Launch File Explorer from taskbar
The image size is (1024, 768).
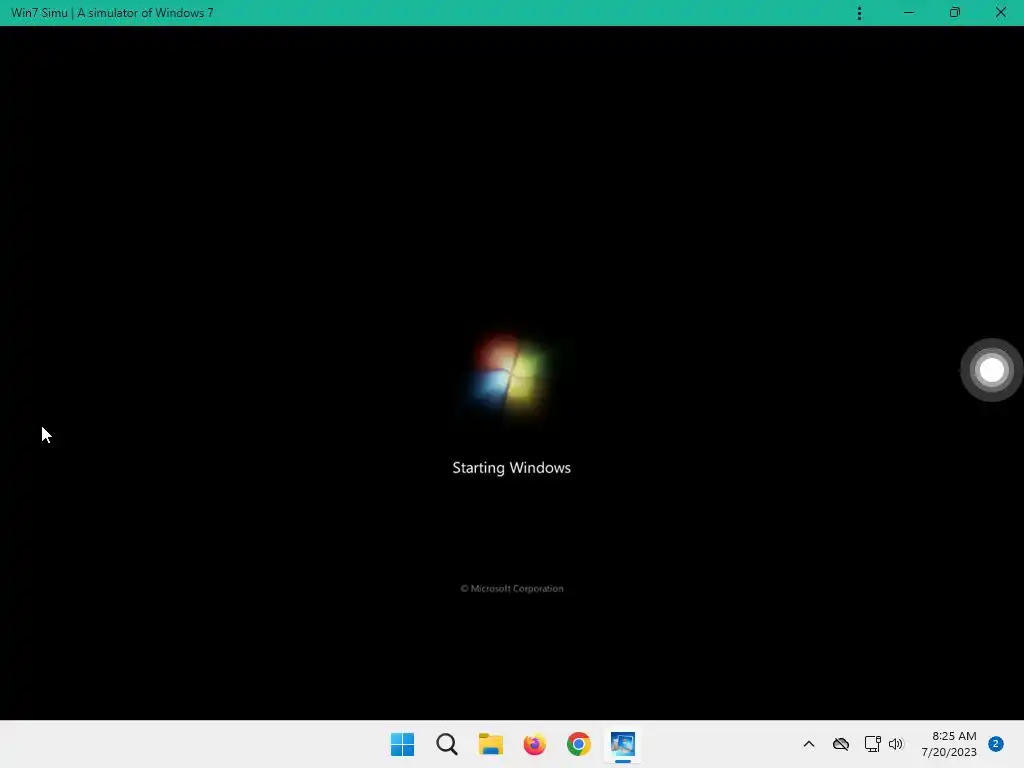point(490,744)
